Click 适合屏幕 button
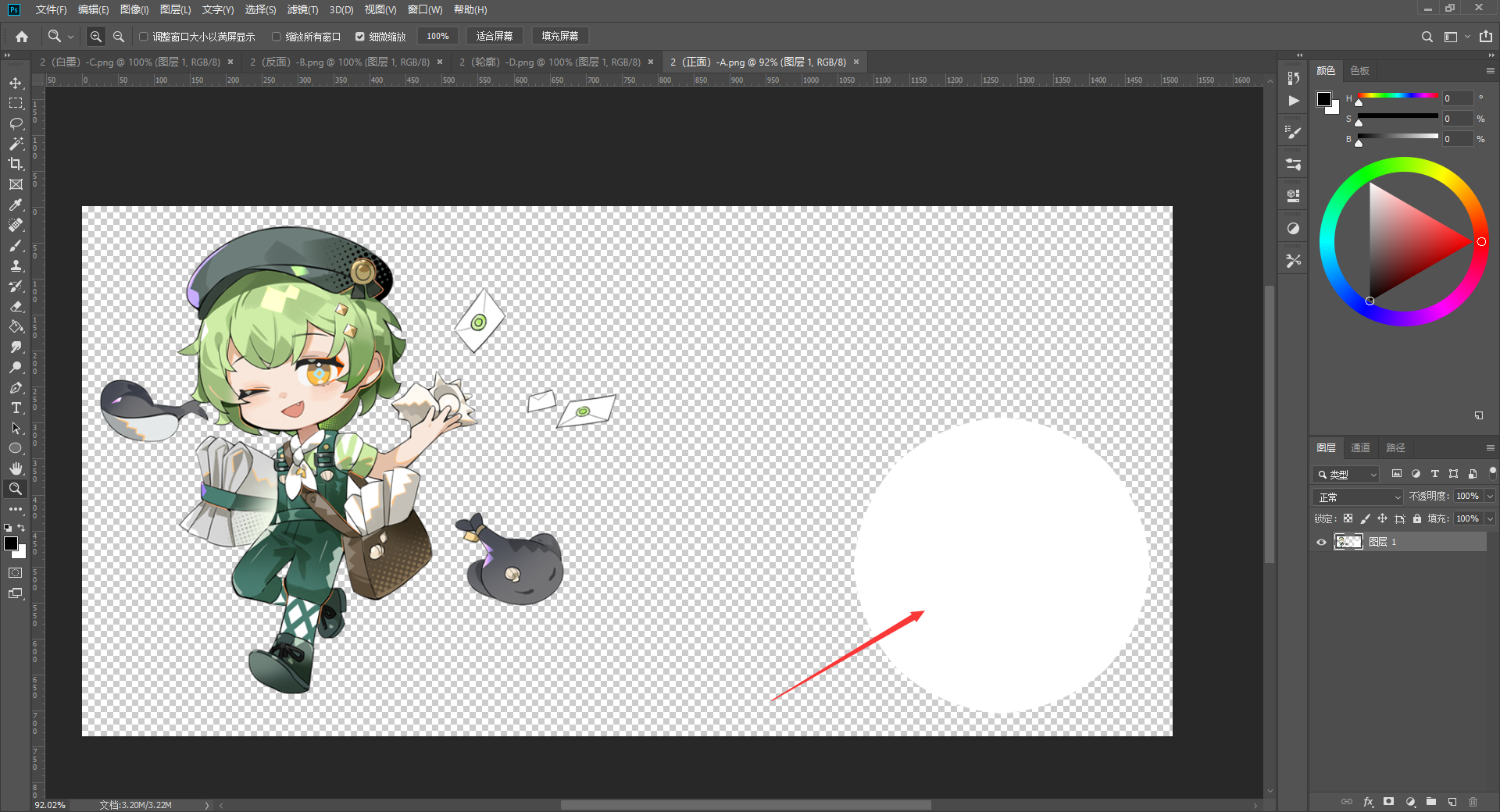The height and width of the screenshot is (812, 1500). (x=495, y=36)
